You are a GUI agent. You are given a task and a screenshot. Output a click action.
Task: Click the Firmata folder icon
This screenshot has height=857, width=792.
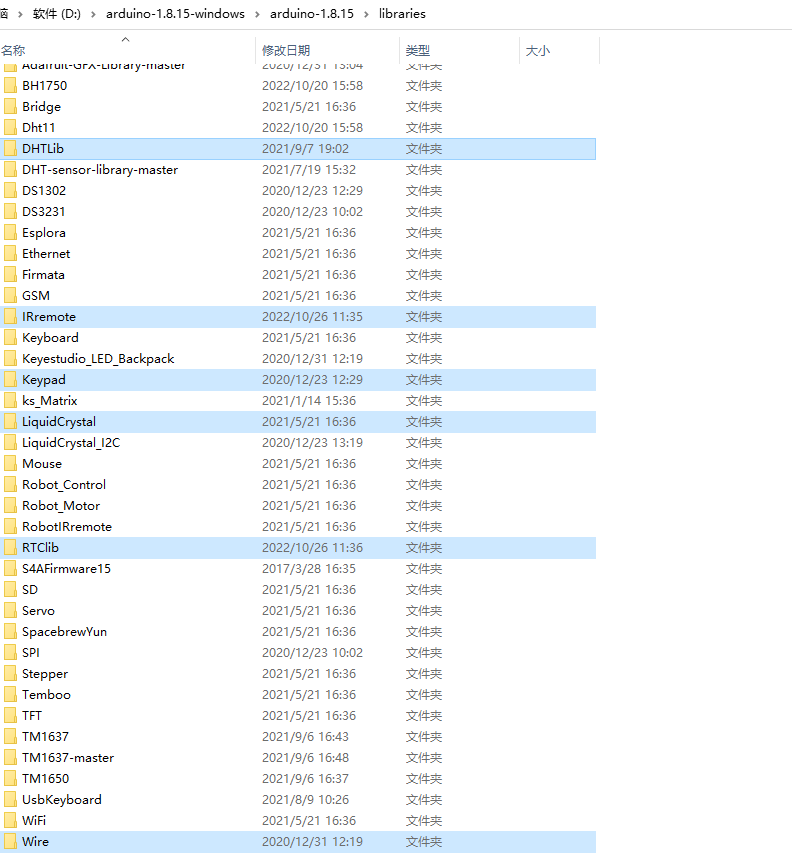[10, 274]
